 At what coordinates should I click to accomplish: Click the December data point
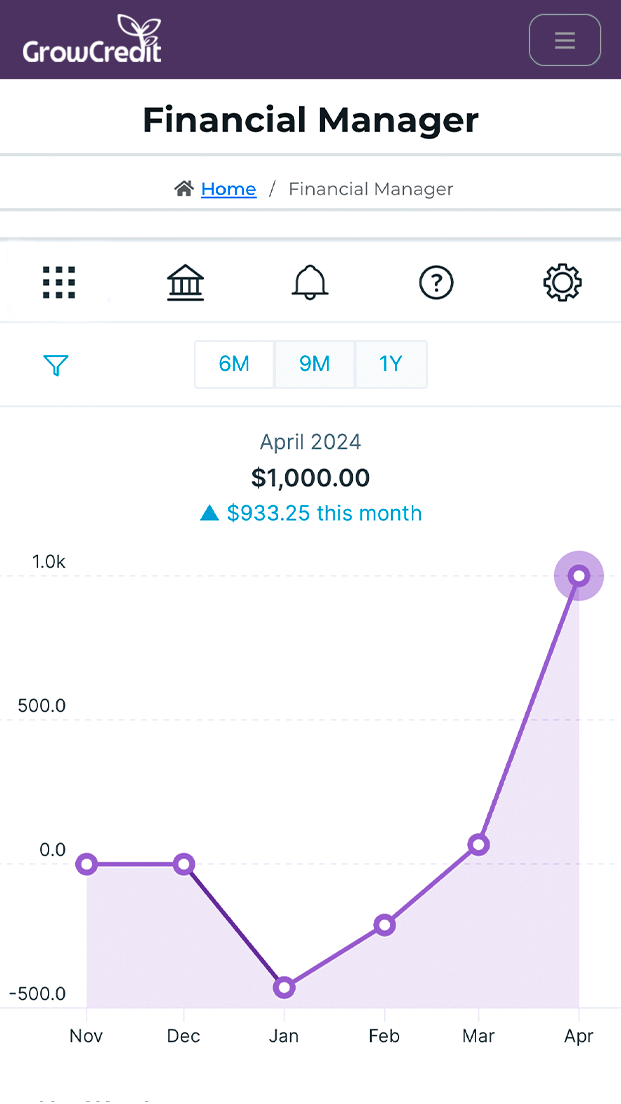point(184,864)
